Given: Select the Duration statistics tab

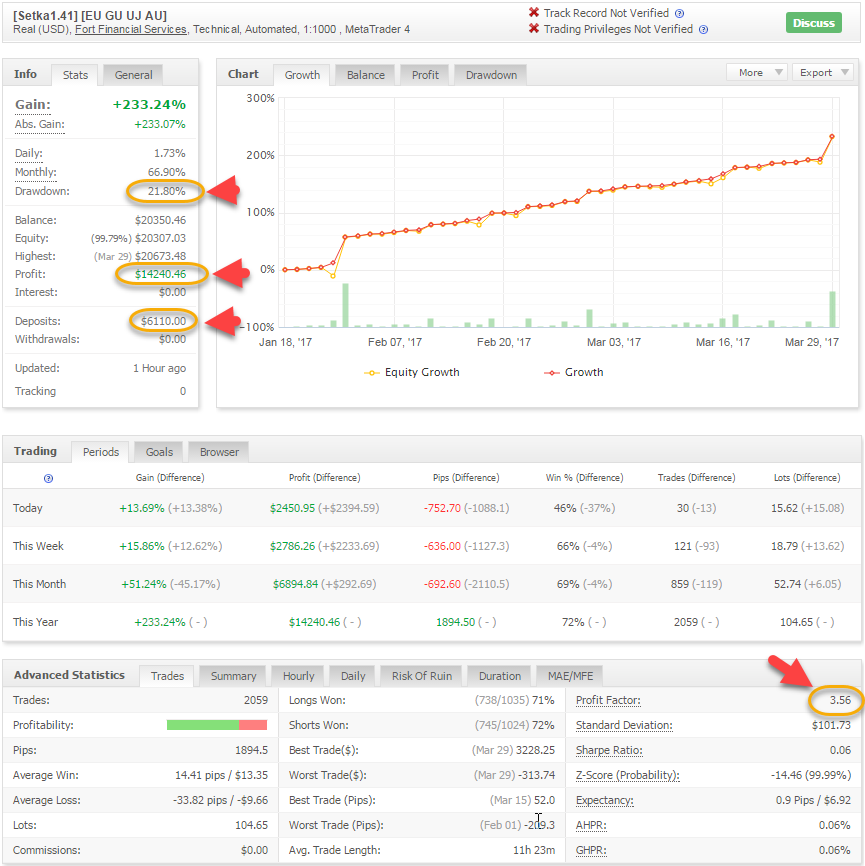Looking at the screenshot, I should coord(499,676).
